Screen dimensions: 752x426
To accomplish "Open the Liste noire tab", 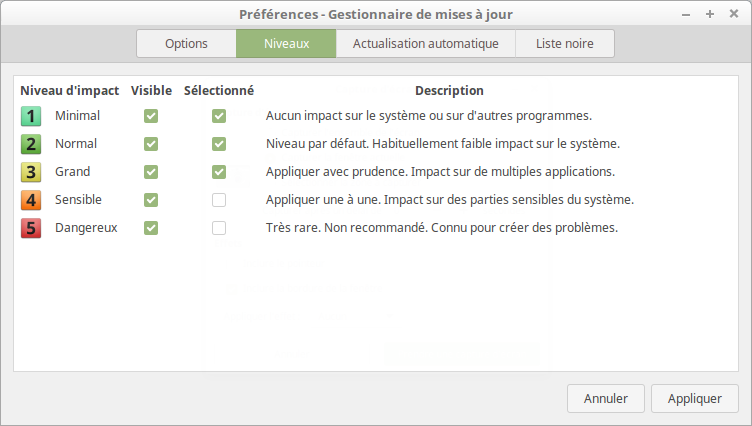I will [x=565, y=44].
